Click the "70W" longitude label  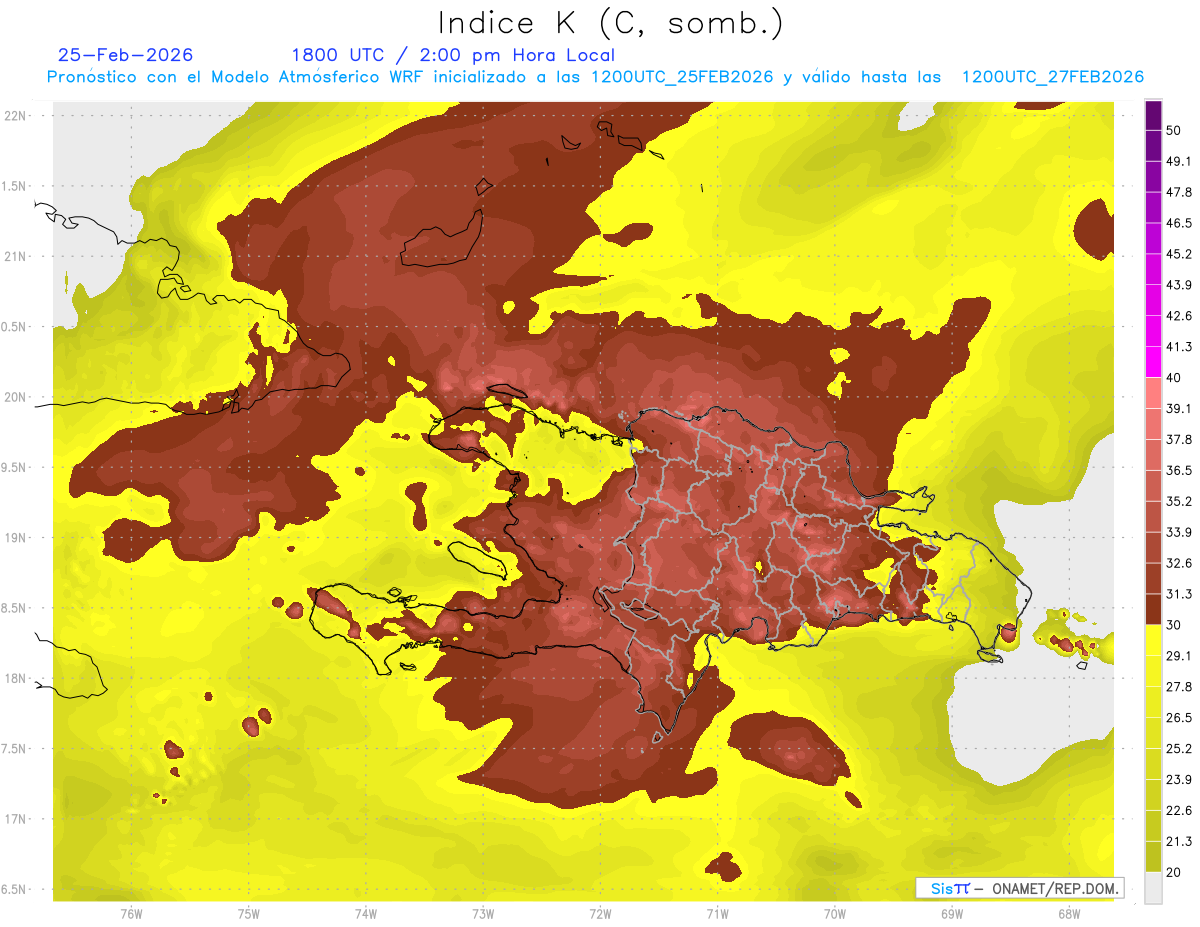pyautogui.click(x=835, y=914)
